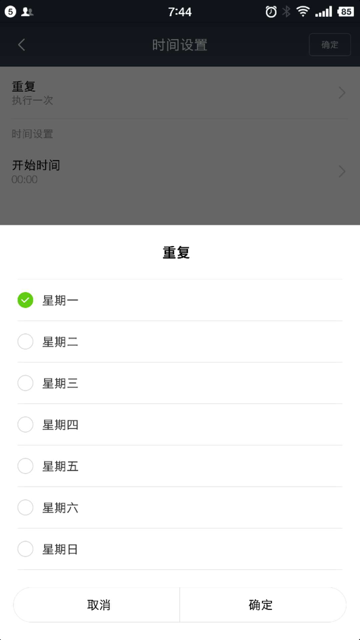Select the 星期五 checkbox
The width and height of the screenshot is (360, 640).
click(x=25, y=466)
